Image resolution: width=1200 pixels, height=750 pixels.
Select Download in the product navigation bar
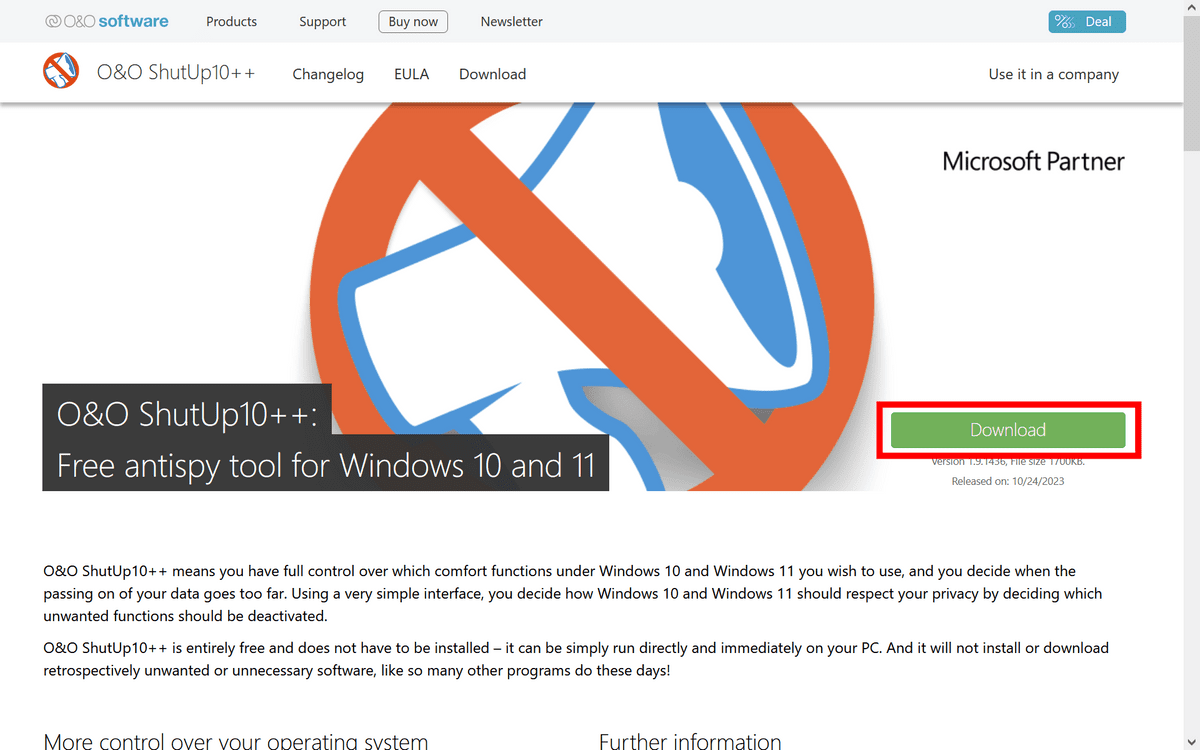(x=492, y=74)
